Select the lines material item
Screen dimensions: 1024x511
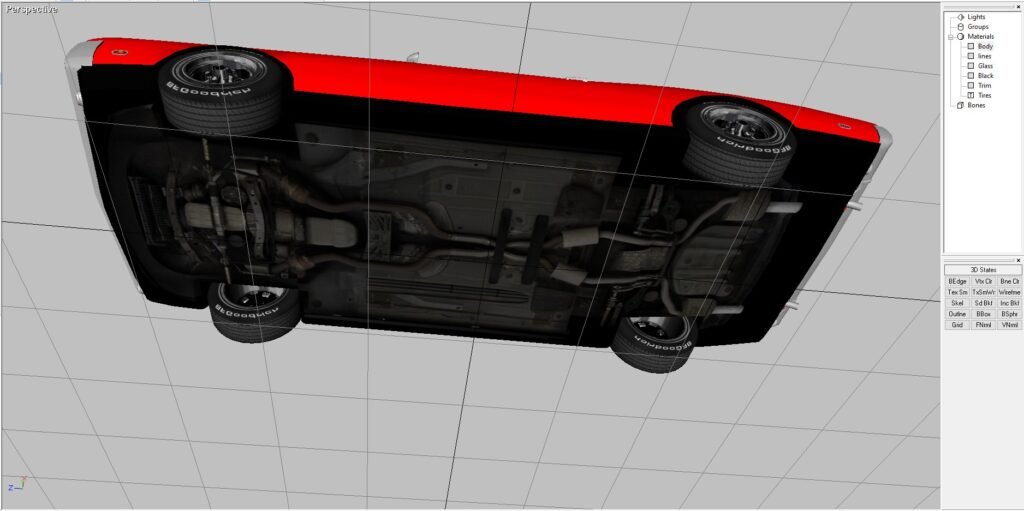[985, 57]
